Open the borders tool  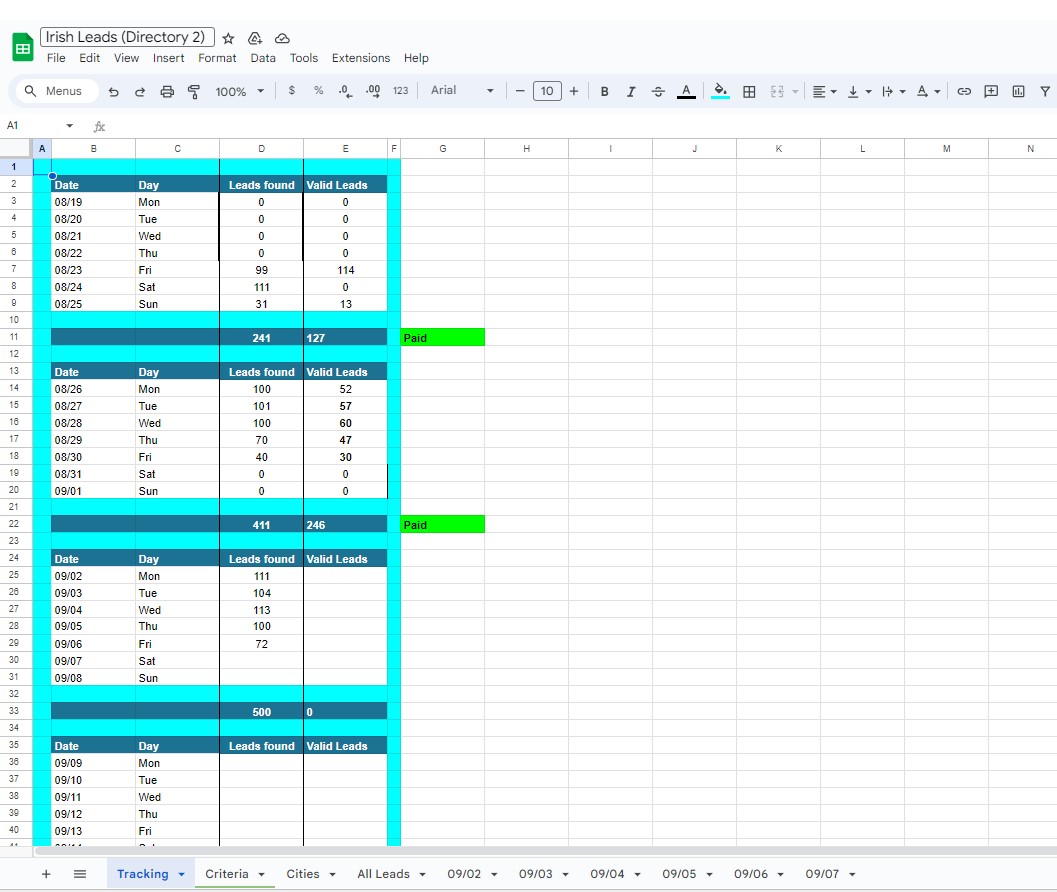749,92
